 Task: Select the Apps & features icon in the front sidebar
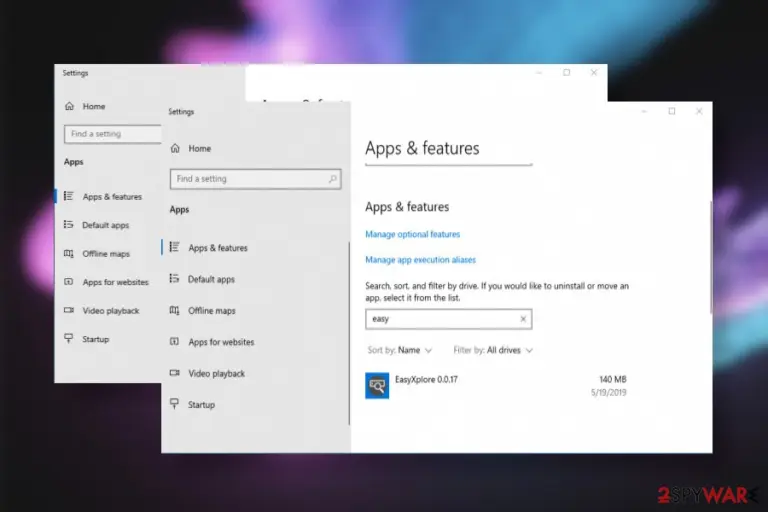174,247
